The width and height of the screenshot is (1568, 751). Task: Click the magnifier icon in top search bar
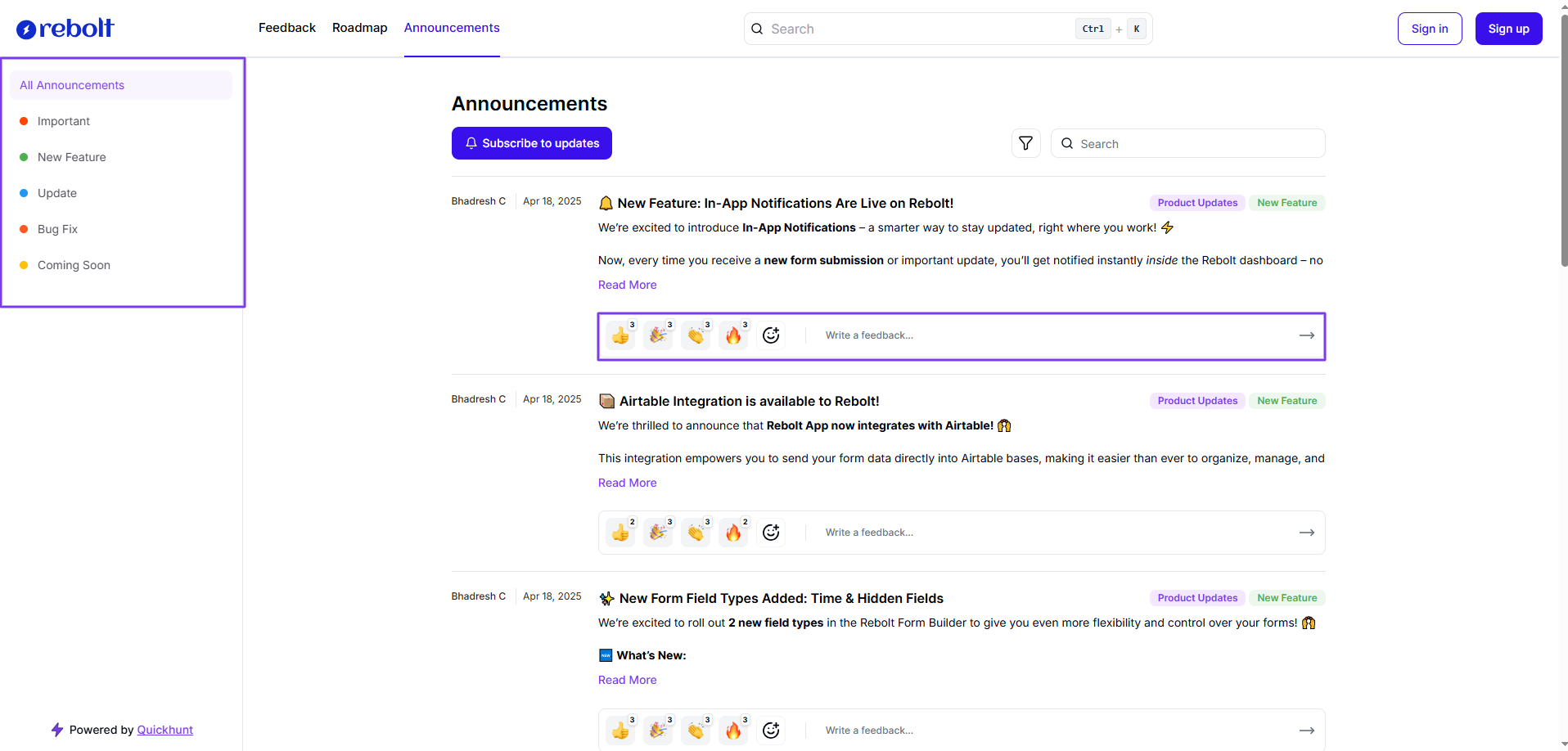(x=757, y=29)
